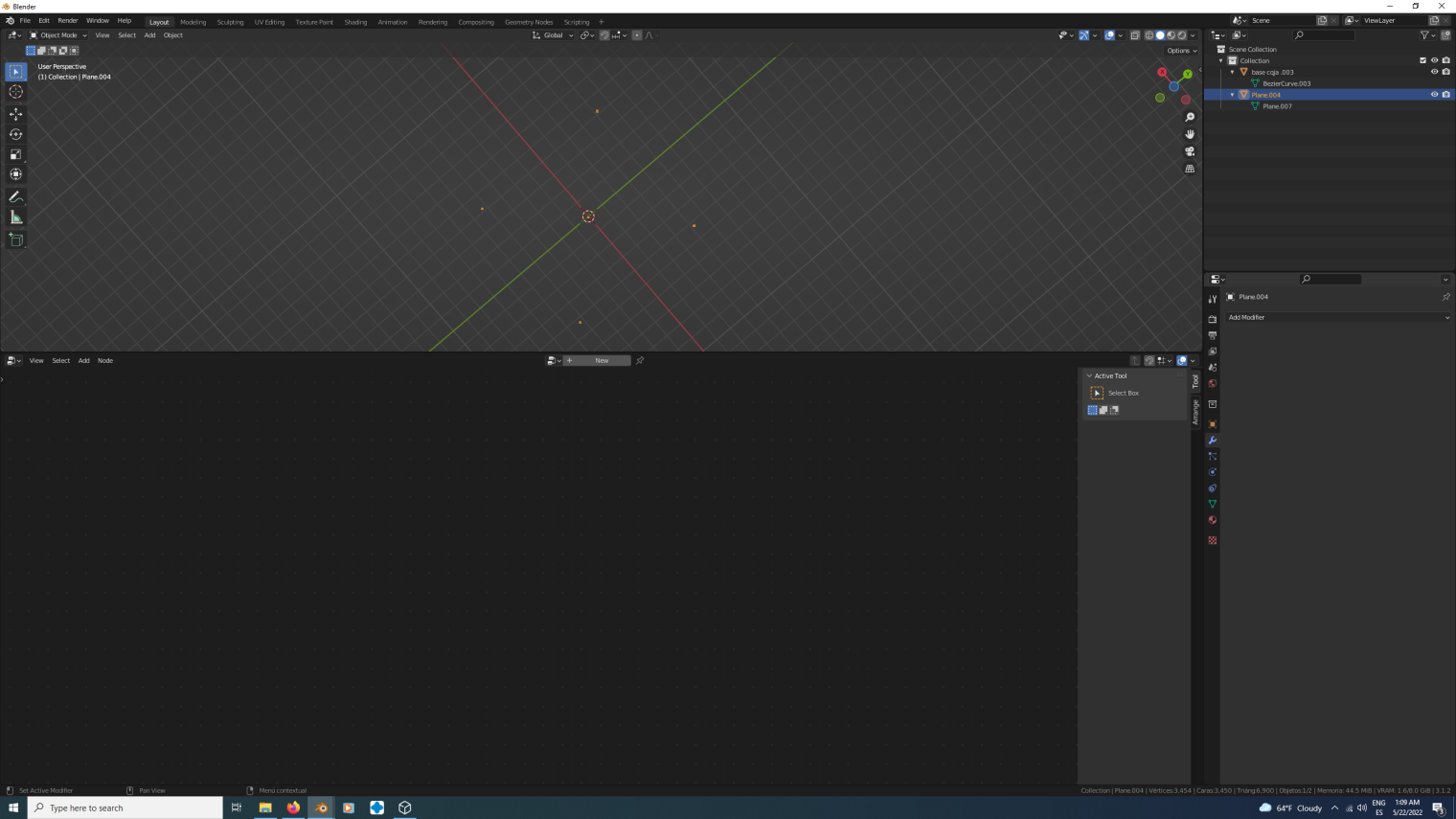The height and width of the screenshot is (819, 1456).
Task: Switch perspective/orthographic with the grid icon
Action: click(x=1190, y=169)
